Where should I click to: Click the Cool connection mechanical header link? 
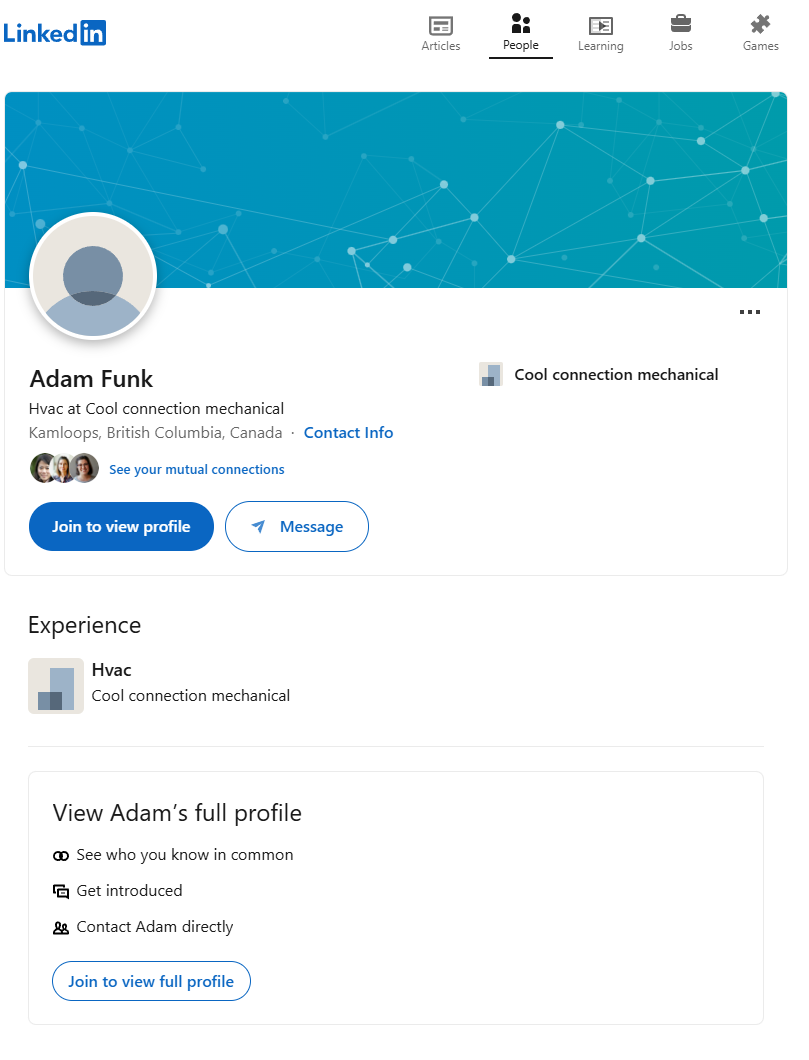[x=616, y=375]
